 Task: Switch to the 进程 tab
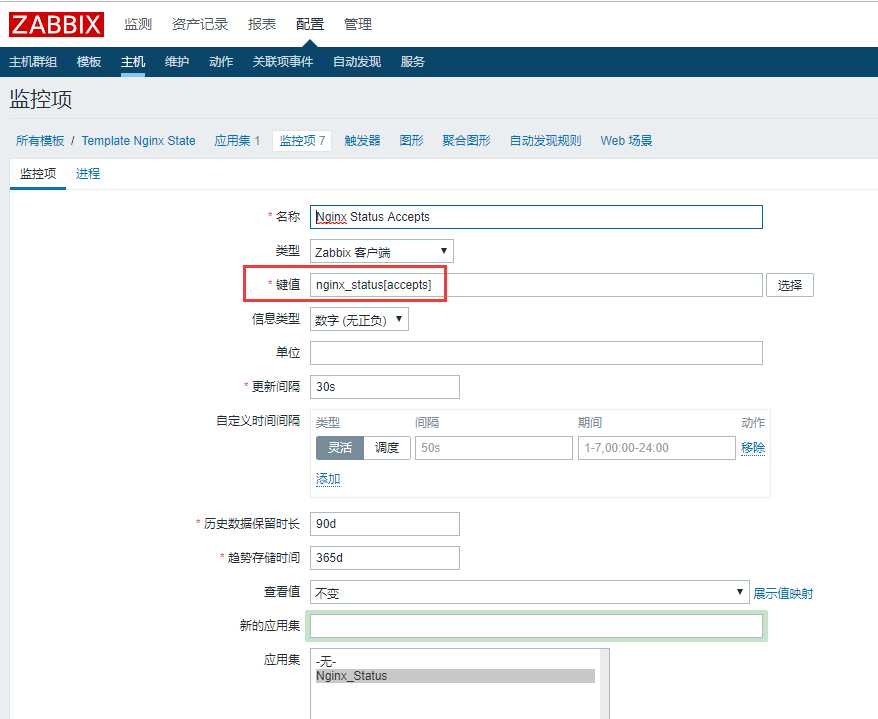click(x=88, y=174)
